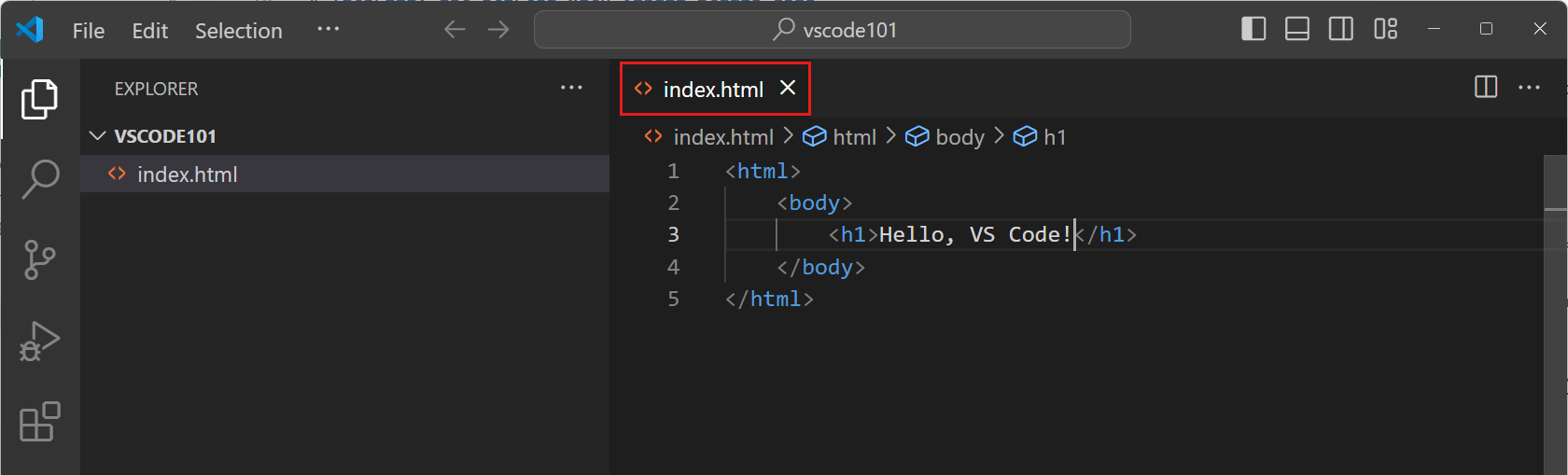
Task: Click the Explorer files icon
Action: click(x=40, y=99)
